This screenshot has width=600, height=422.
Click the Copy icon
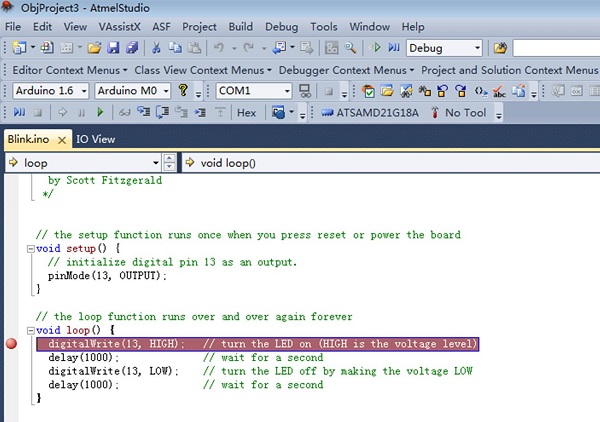[175, 47]
